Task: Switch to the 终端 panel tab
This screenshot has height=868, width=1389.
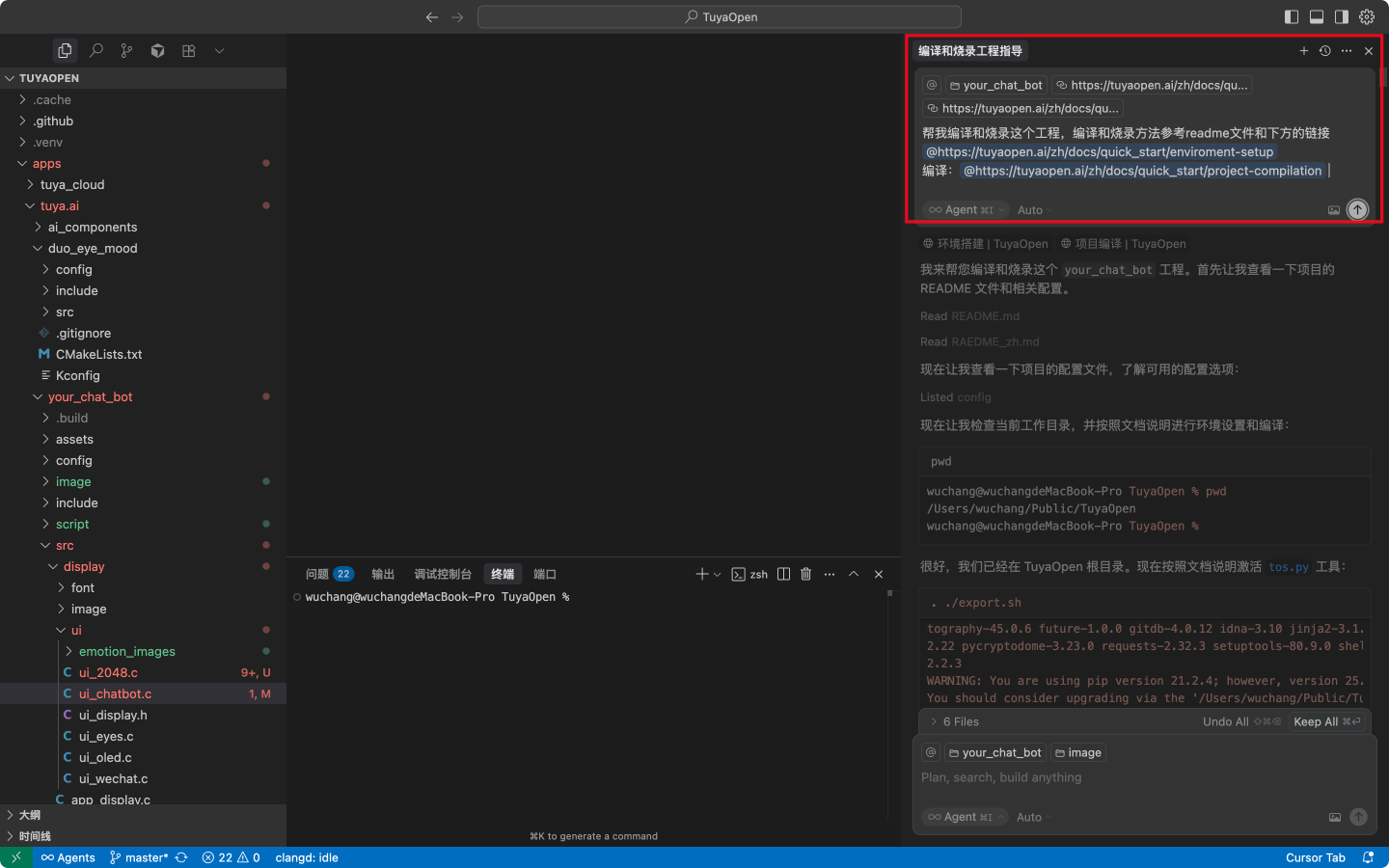Action: [503, 574]
